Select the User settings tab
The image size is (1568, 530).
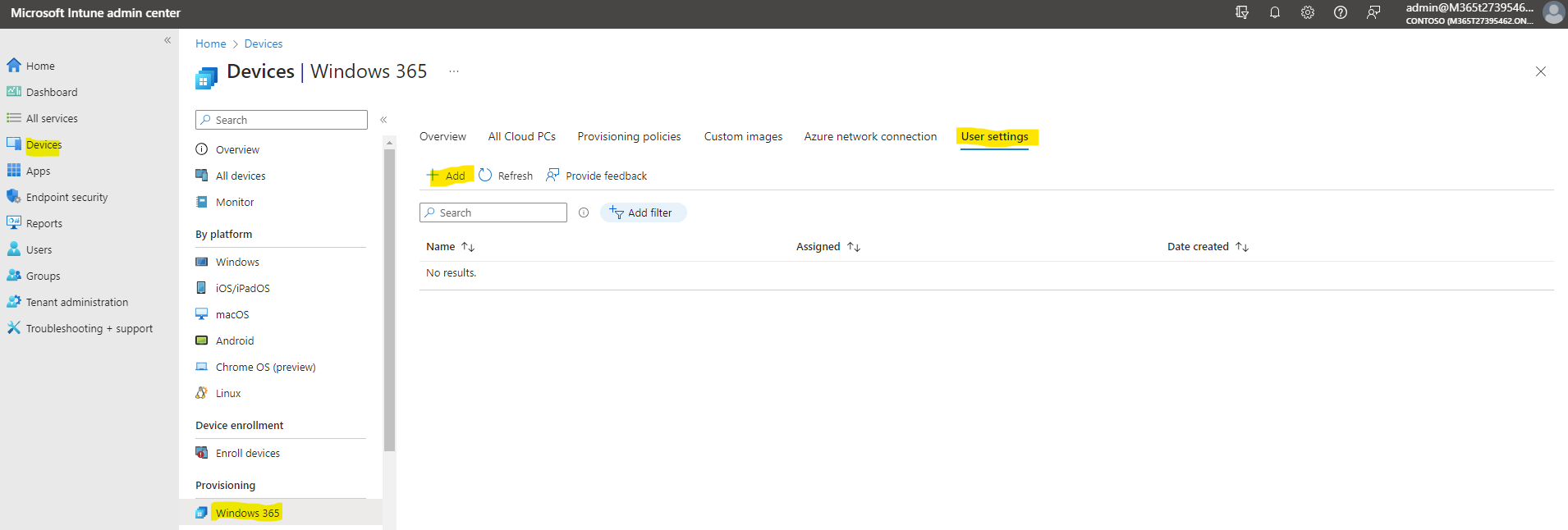[994, 136]
